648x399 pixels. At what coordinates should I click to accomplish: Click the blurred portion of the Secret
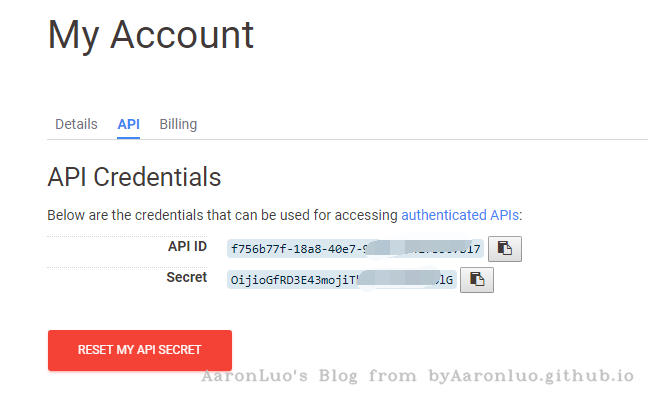(x=398, y=278)
